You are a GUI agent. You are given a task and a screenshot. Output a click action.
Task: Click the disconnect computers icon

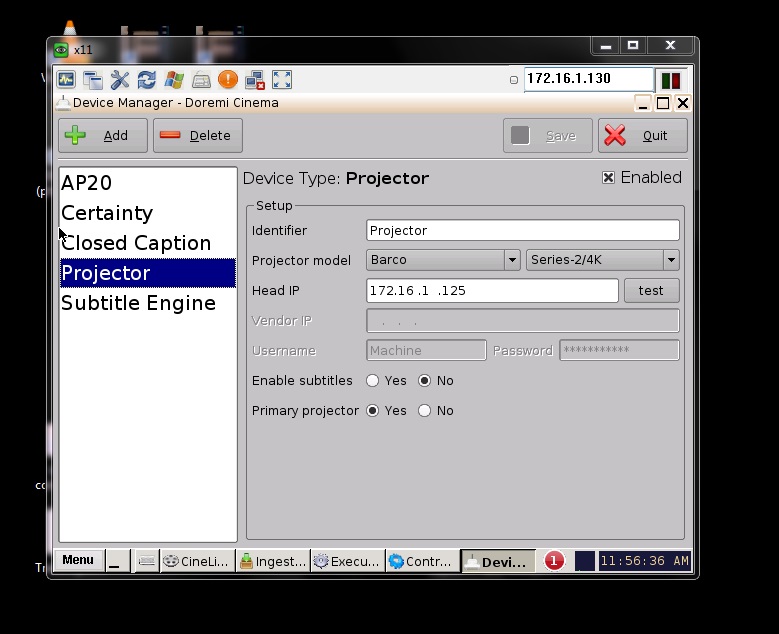coord(255,80)
